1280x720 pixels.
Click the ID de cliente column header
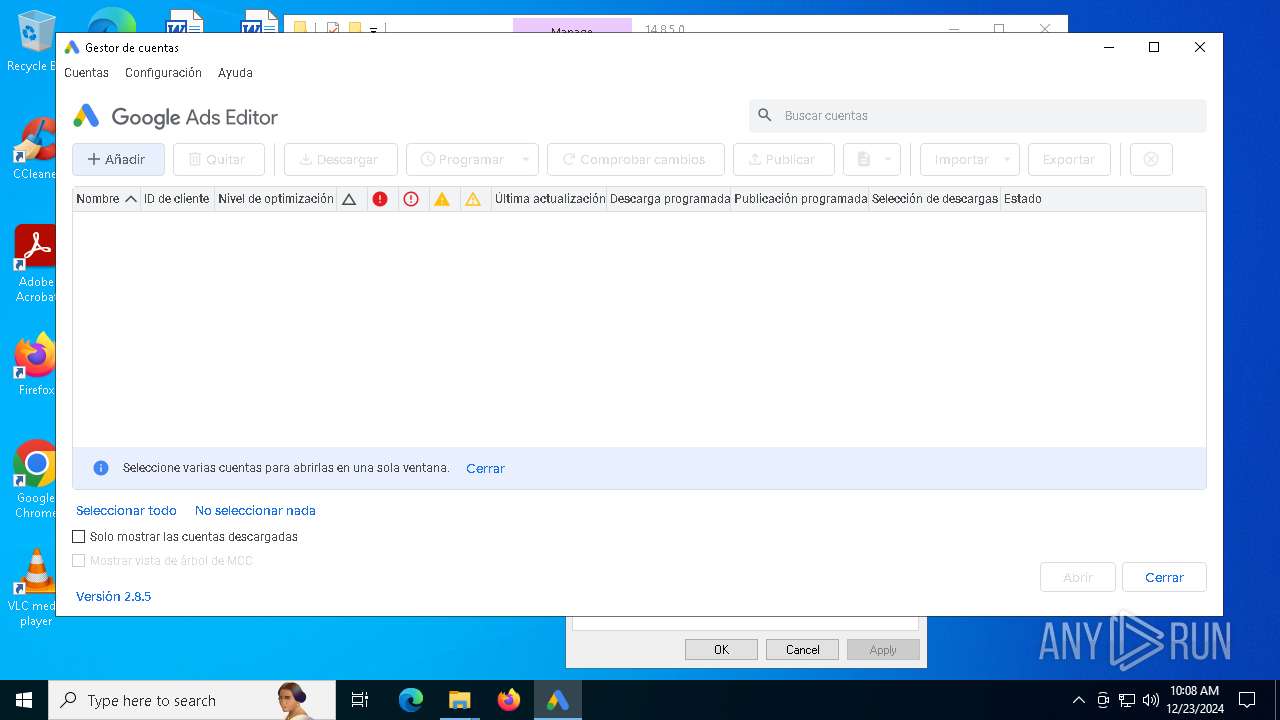pos(176,199)
